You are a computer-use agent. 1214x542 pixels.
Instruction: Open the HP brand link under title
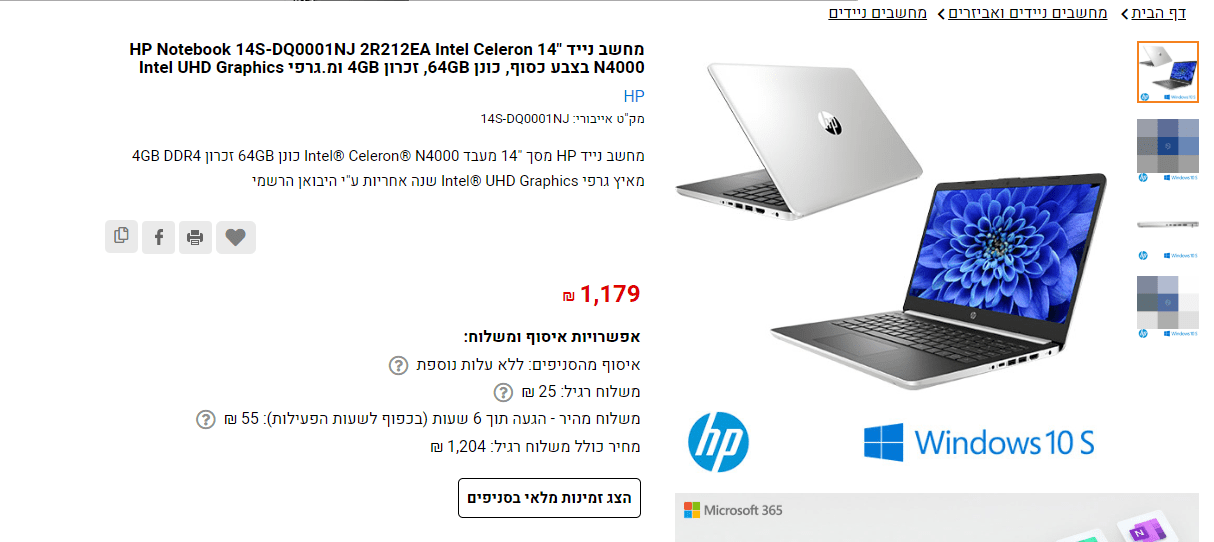click(x=634, y=97)
